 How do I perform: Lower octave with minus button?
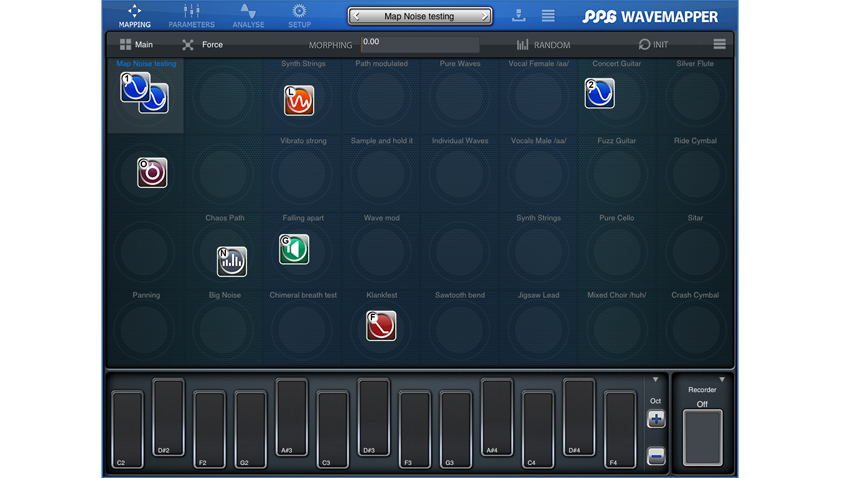[x=656, y=456]
